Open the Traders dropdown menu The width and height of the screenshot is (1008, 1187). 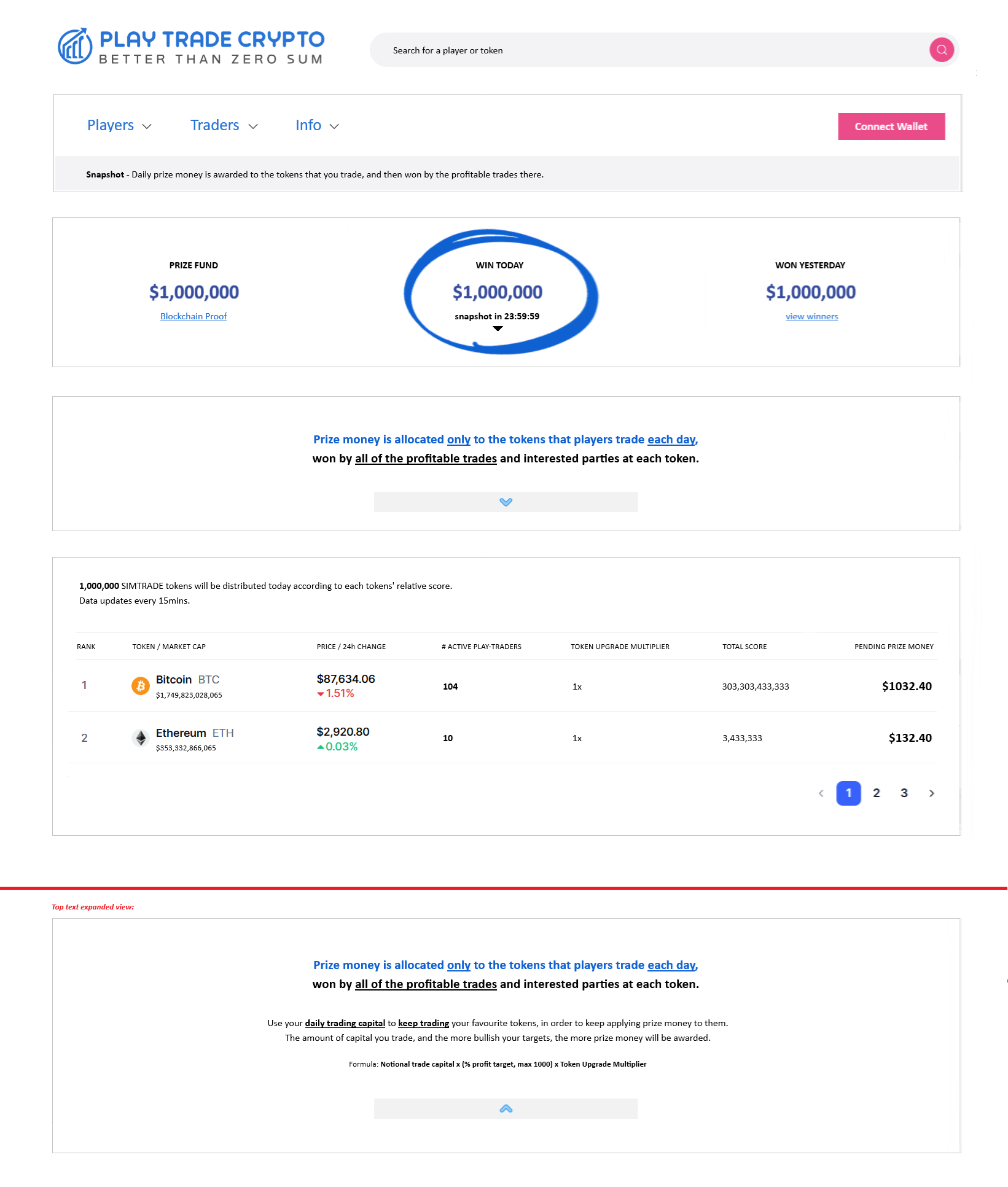click(224, 125)
